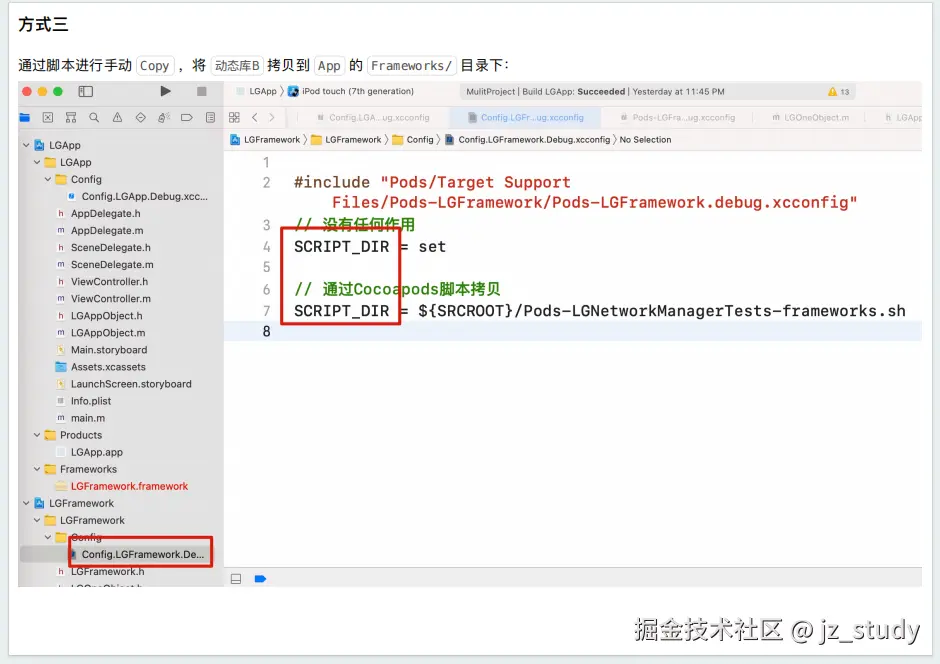Click line 4 SCRIPT_DIR = set
This screenshot has width=940, height=664.
370,247
